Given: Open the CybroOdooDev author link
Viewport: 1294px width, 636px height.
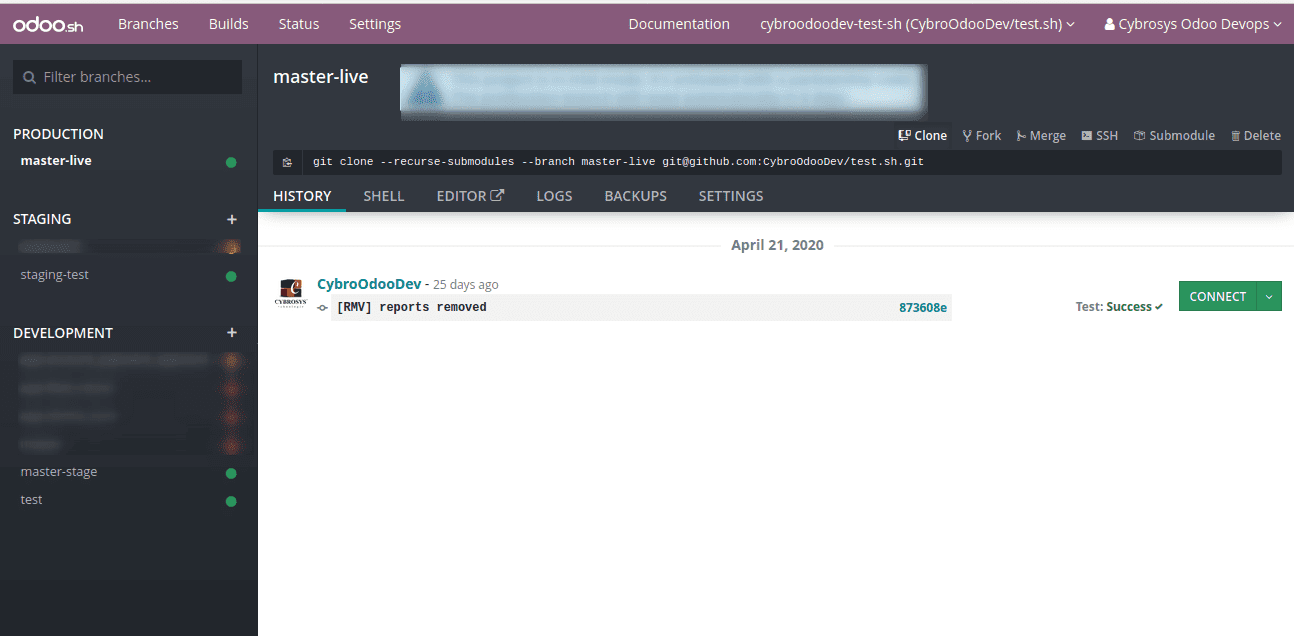Looking at the screenshot, I should [369, 284].
